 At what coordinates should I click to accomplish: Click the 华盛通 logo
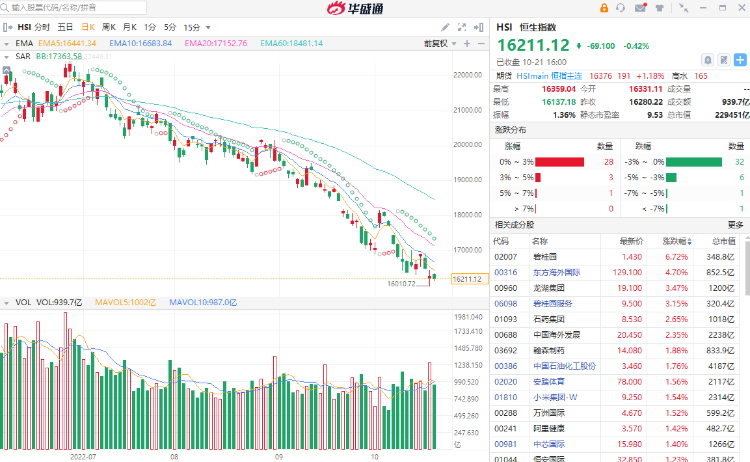355,8
